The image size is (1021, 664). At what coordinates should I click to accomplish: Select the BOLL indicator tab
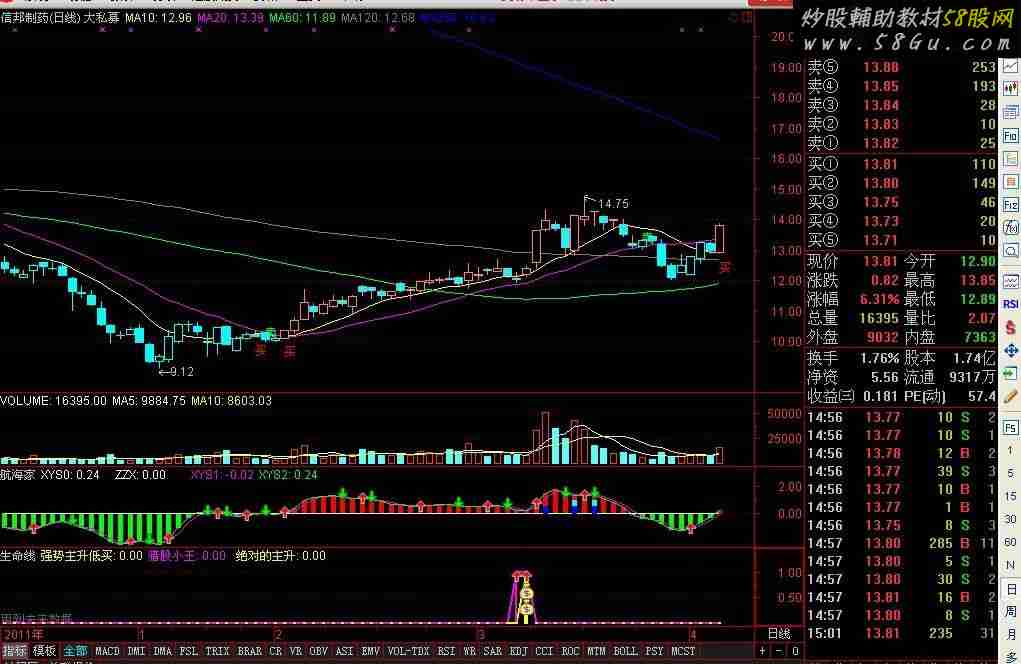coord(625,651)
